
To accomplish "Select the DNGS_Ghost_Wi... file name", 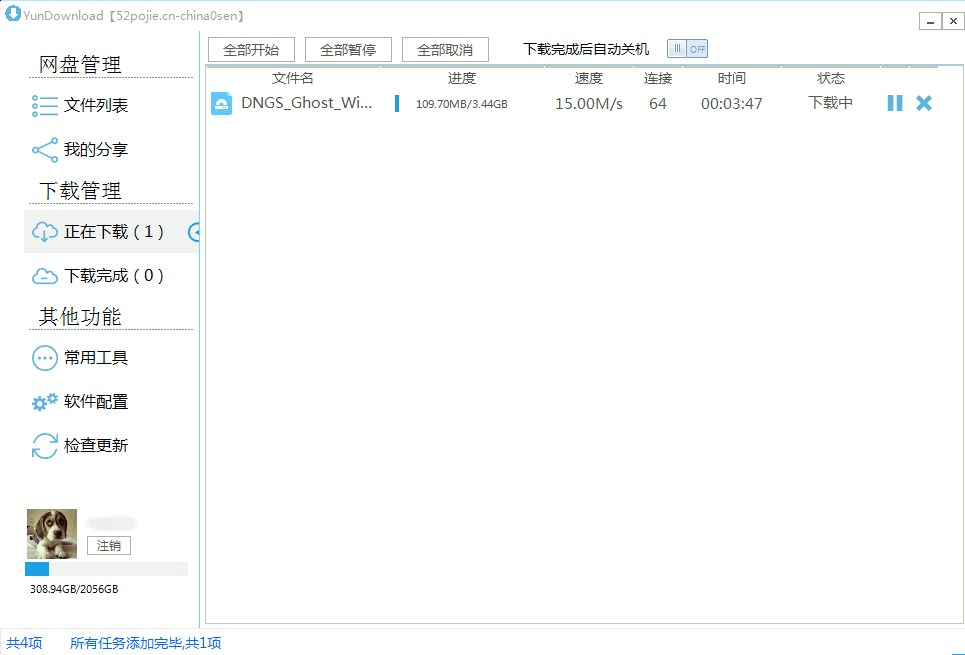I will (x=306, y=103).
